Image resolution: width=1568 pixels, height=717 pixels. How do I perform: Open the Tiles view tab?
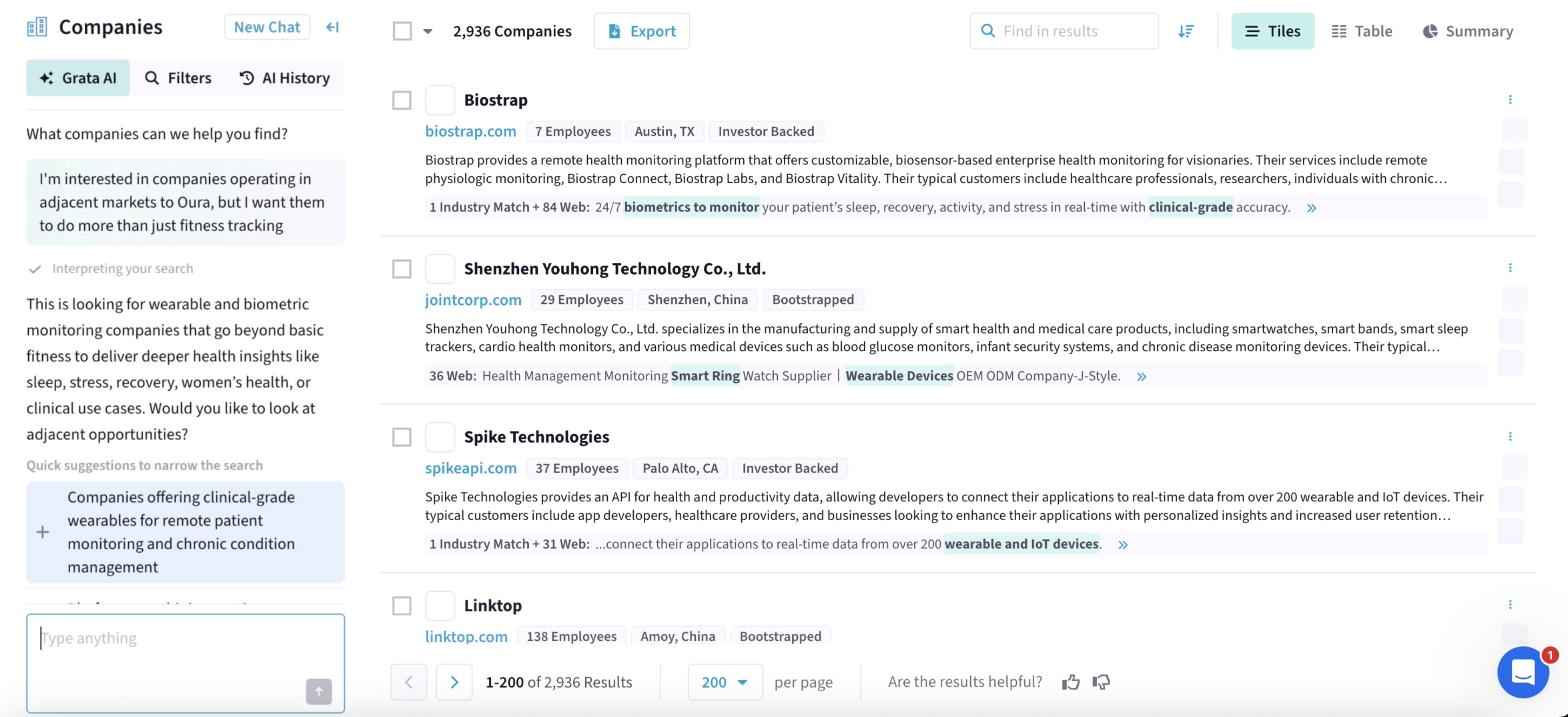tap(1273, 31)
